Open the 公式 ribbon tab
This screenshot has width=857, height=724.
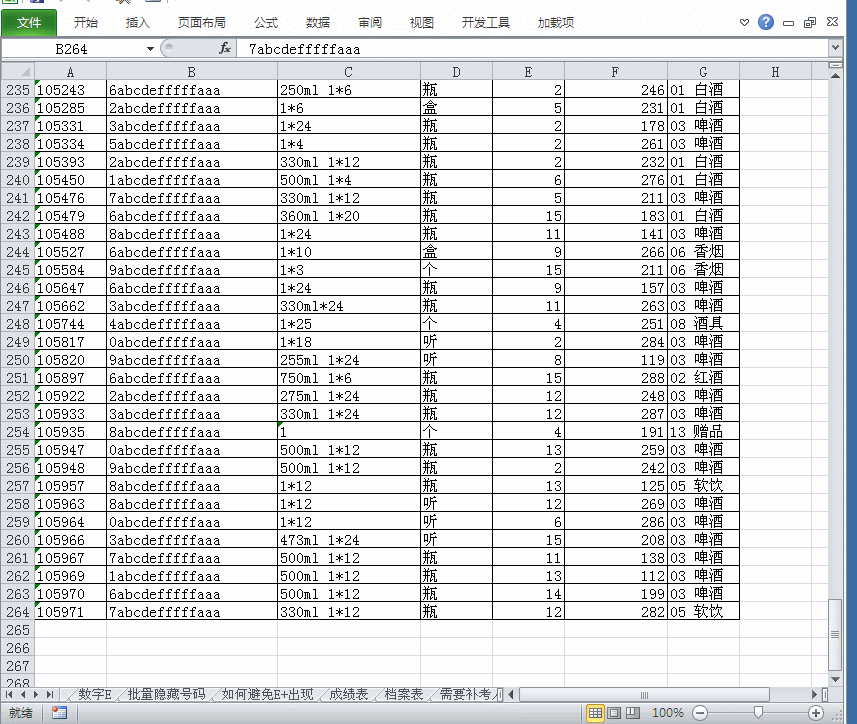click(x=266, y=23)
